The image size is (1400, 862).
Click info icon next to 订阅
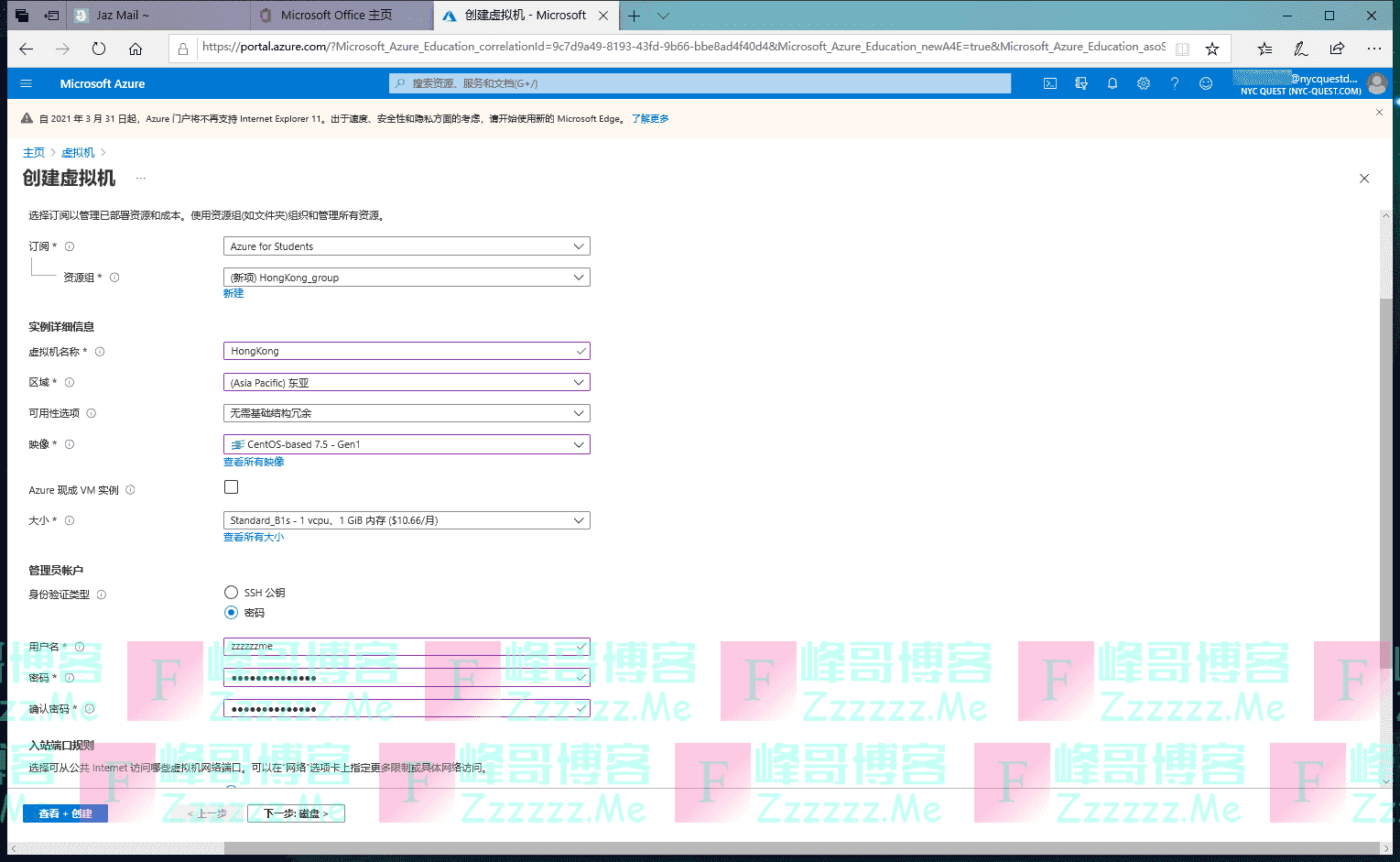coord(70,246)
